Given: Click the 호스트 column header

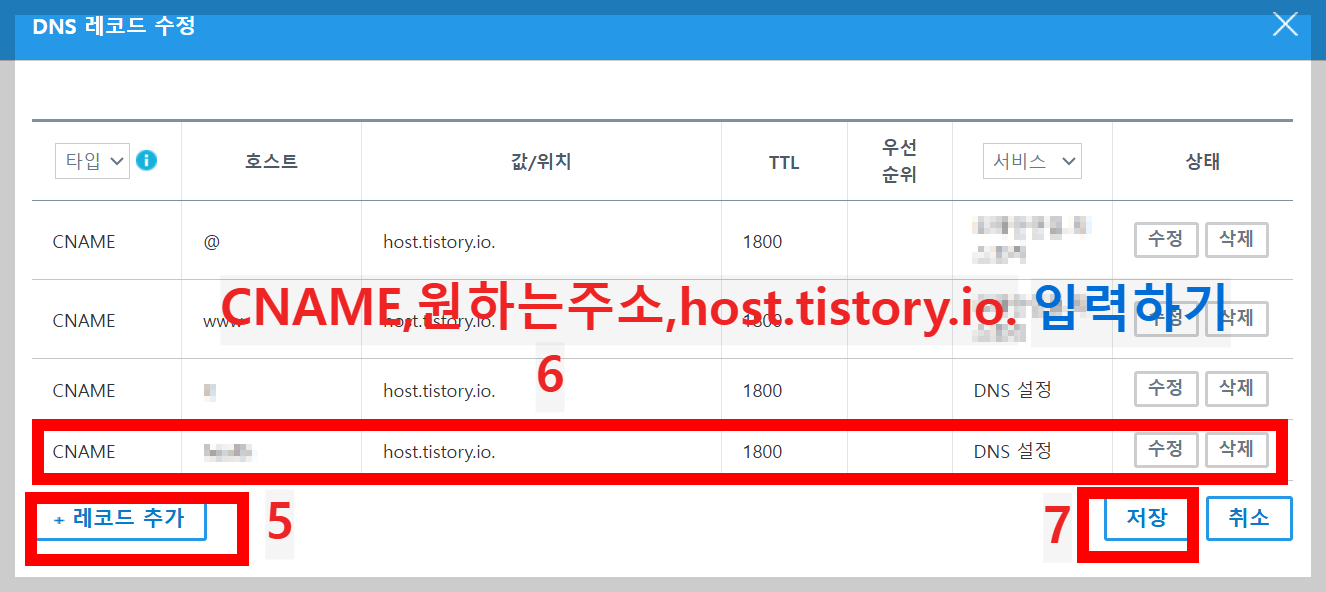Looking at the screenshot, I should pyautogui.click(x=271, y=160).
